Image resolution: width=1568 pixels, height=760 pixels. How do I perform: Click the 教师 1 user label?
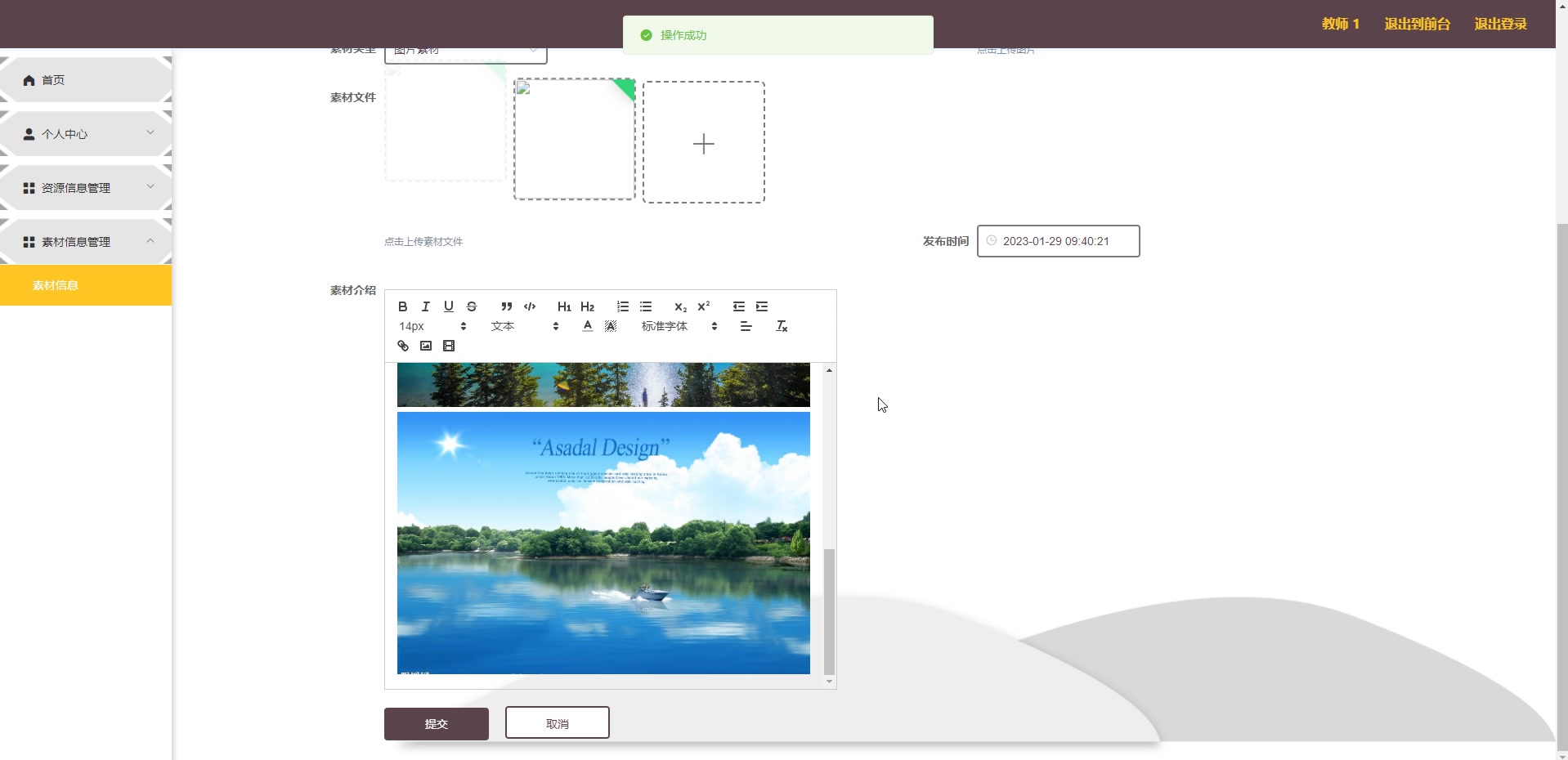pyautogui.click(x=1341, y=24)
